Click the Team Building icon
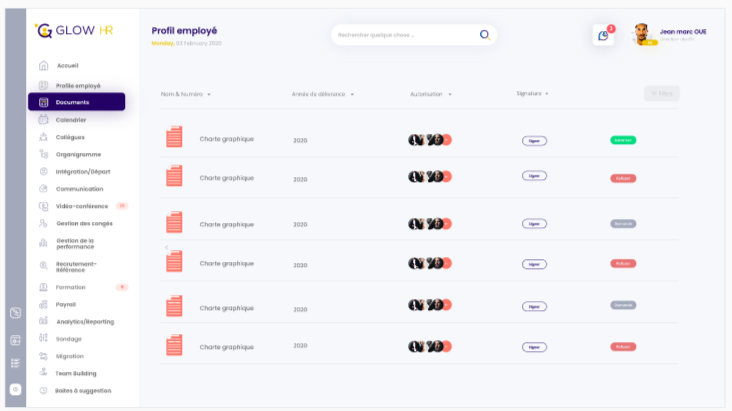This screenshot has height=411, width=732. coord(43,373)
